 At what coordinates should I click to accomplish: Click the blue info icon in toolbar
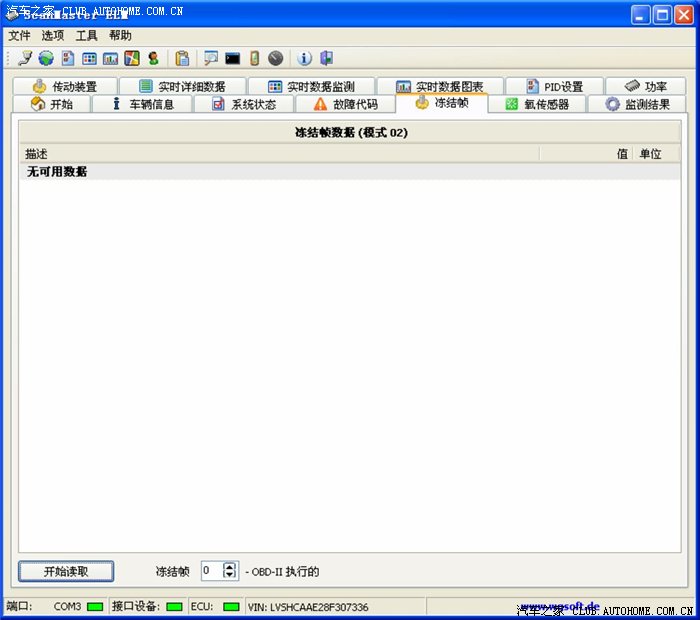305,59
